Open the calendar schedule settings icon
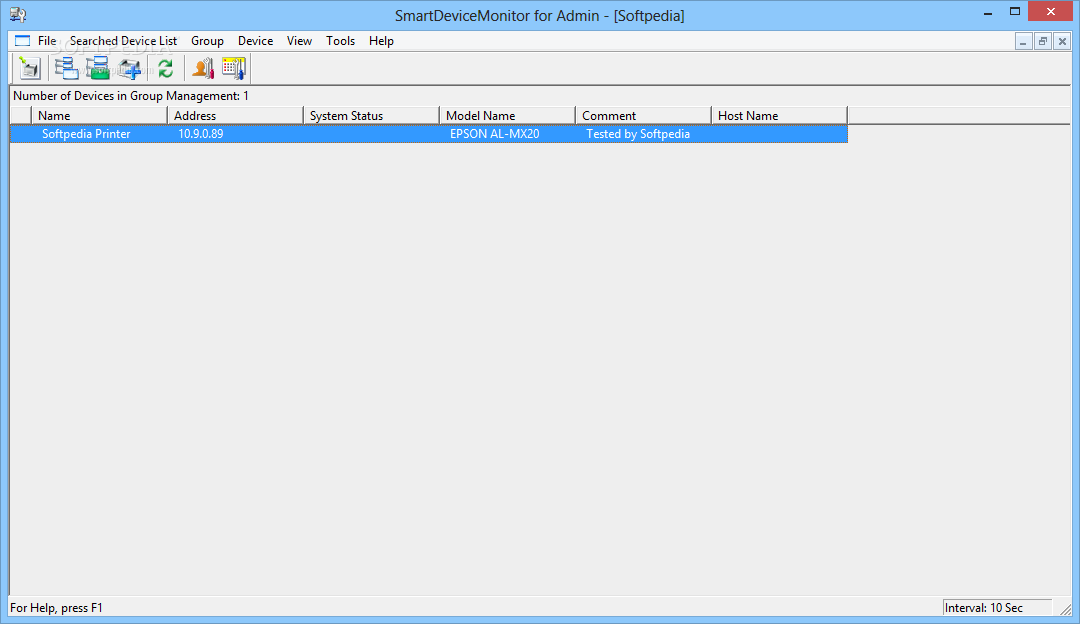 click(x=233, y=68)
